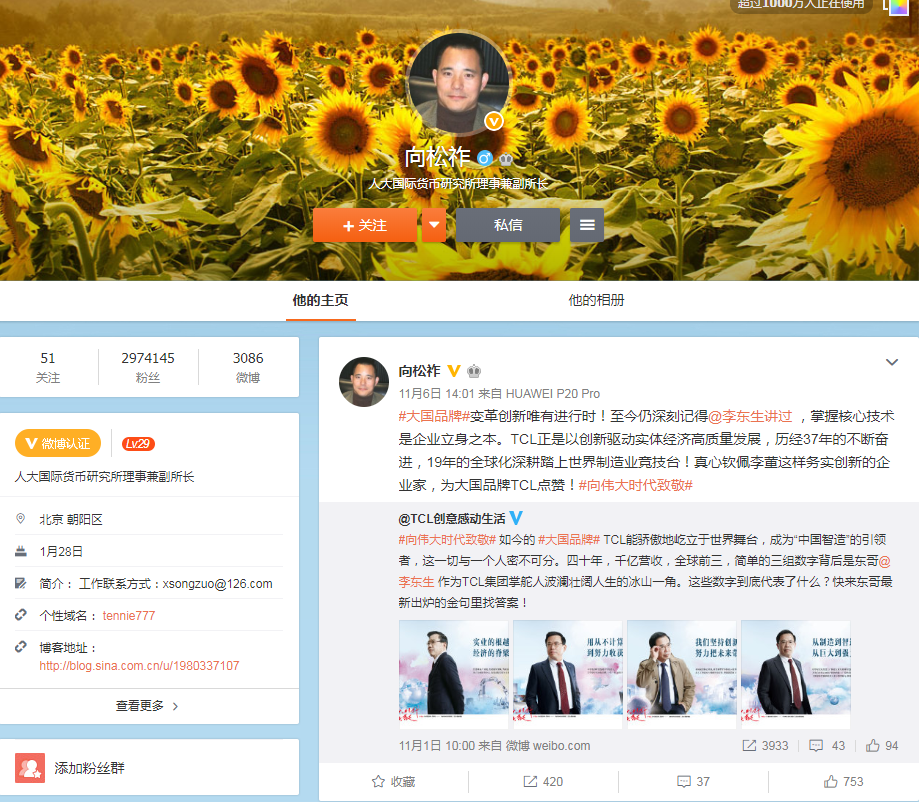The image size is (919, 802).
Task: Open the dropdown arrow beside the 关注 button
Action: coord(434,225)
